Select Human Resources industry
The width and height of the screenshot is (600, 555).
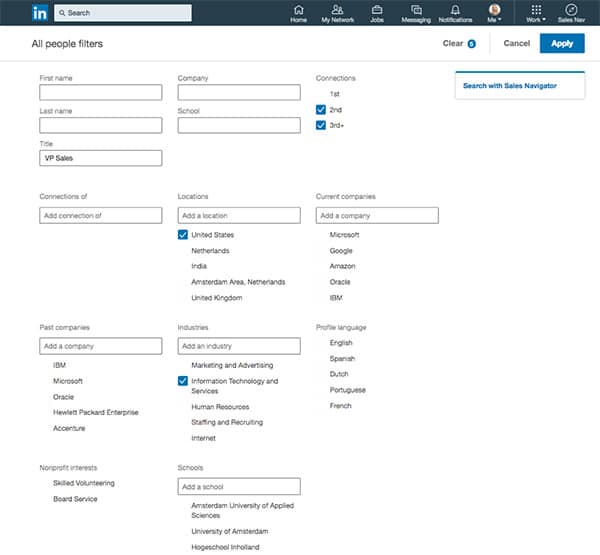tap(220, 407)
